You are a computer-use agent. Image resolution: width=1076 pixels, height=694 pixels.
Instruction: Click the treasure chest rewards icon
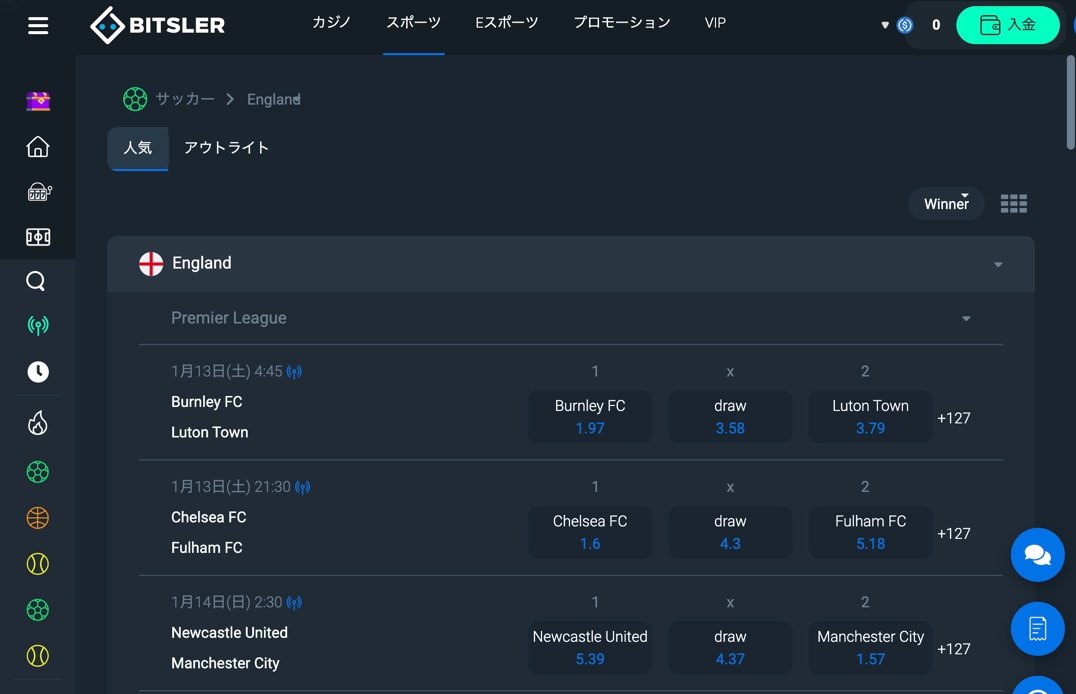point(38,101)
